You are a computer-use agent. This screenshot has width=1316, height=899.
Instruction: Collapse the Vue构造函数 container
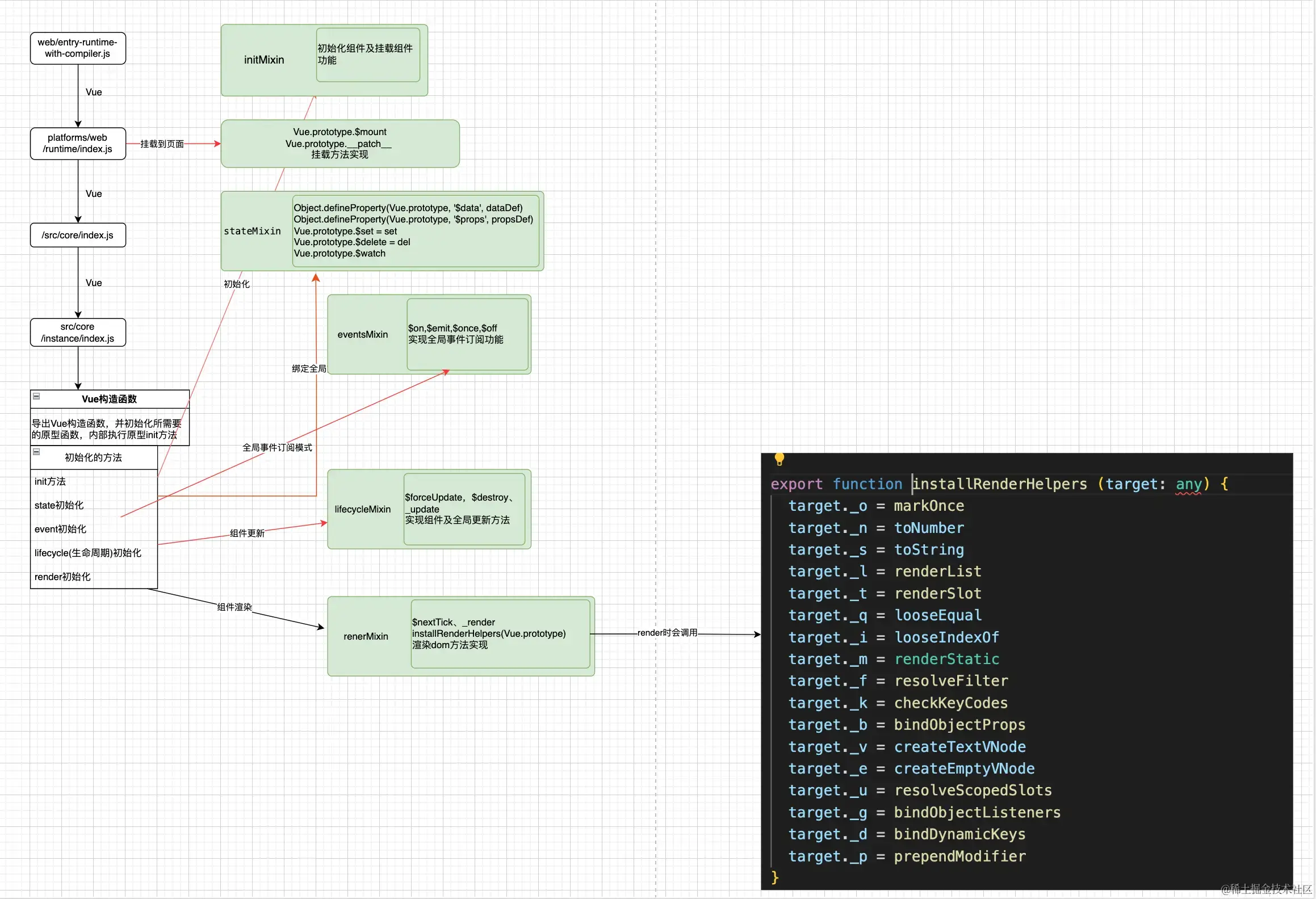point(36,396)
